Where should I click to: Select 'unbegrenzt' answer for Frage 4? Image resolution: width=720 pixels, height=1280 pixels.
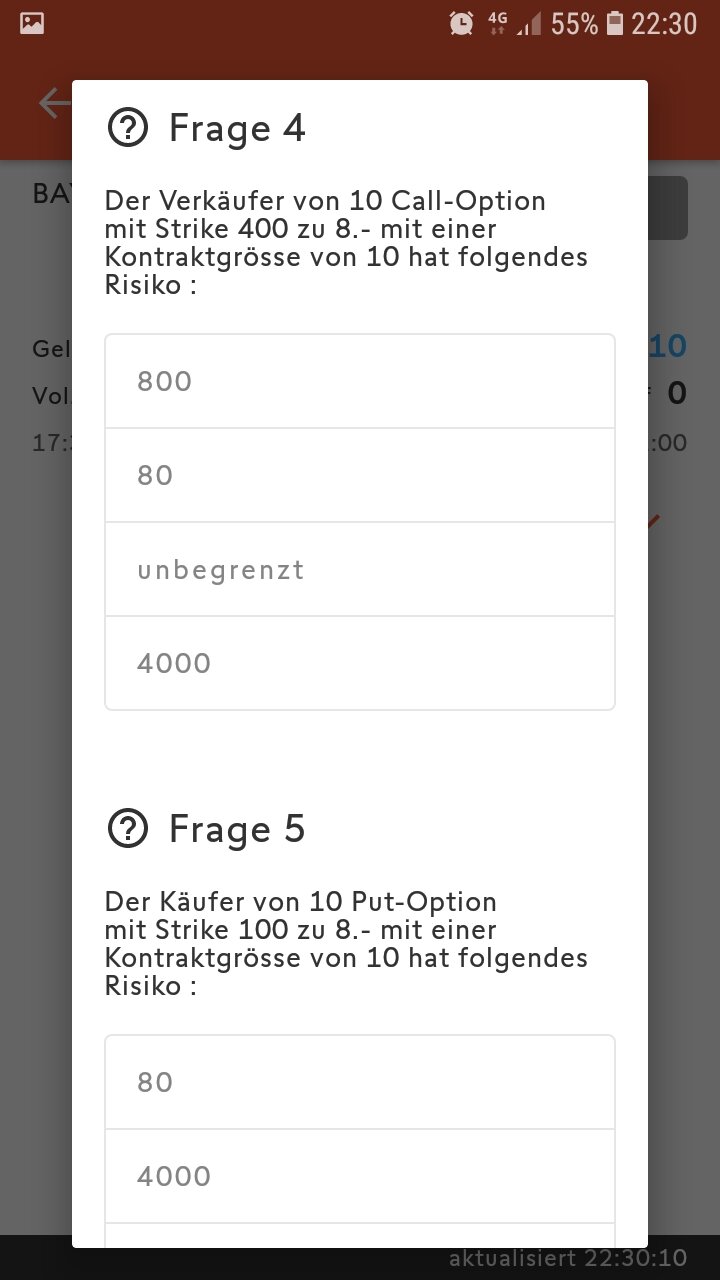(x=360, y=569)
